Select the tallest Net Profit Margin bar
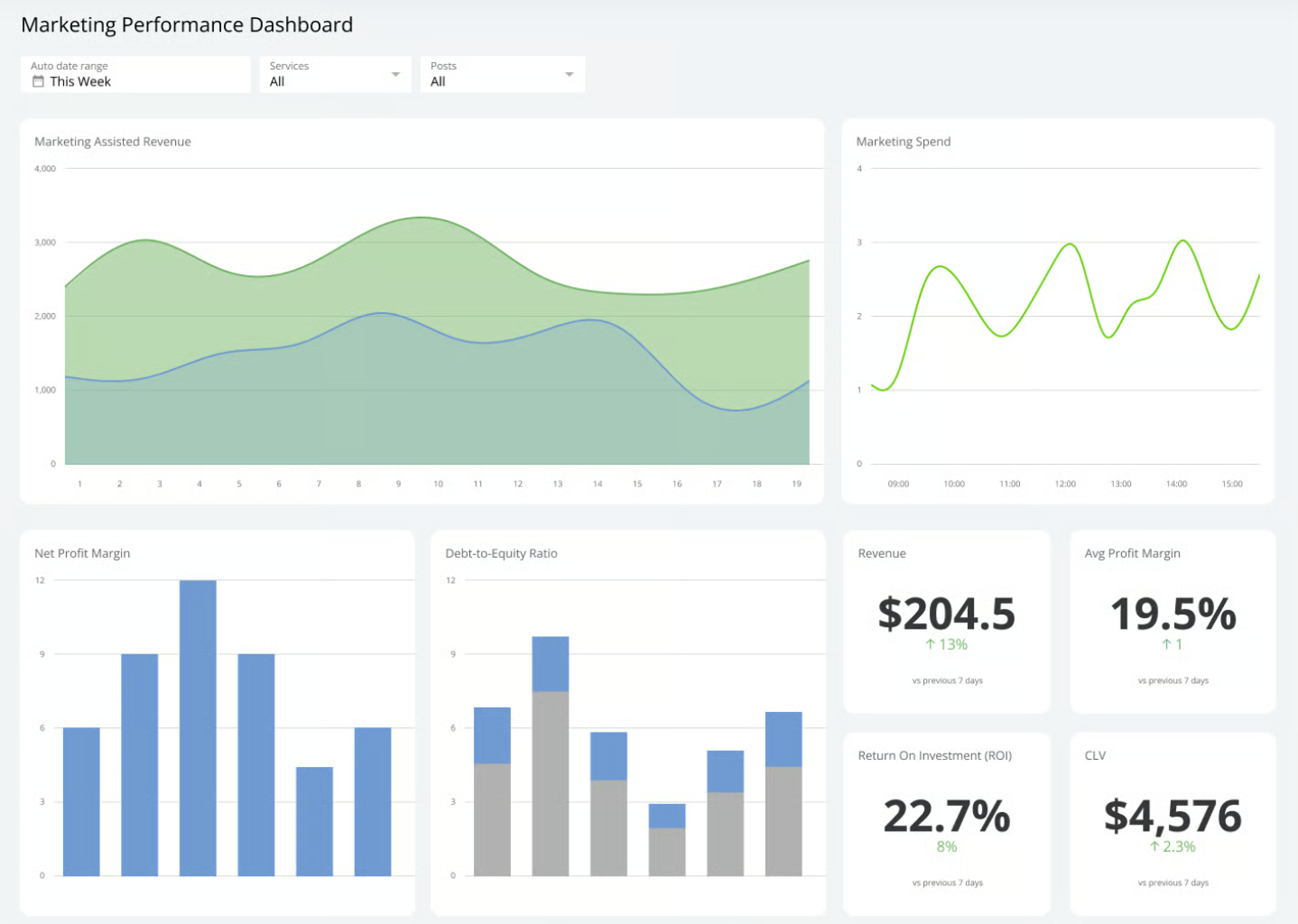1298x924 pixels. tap(198, 728)
